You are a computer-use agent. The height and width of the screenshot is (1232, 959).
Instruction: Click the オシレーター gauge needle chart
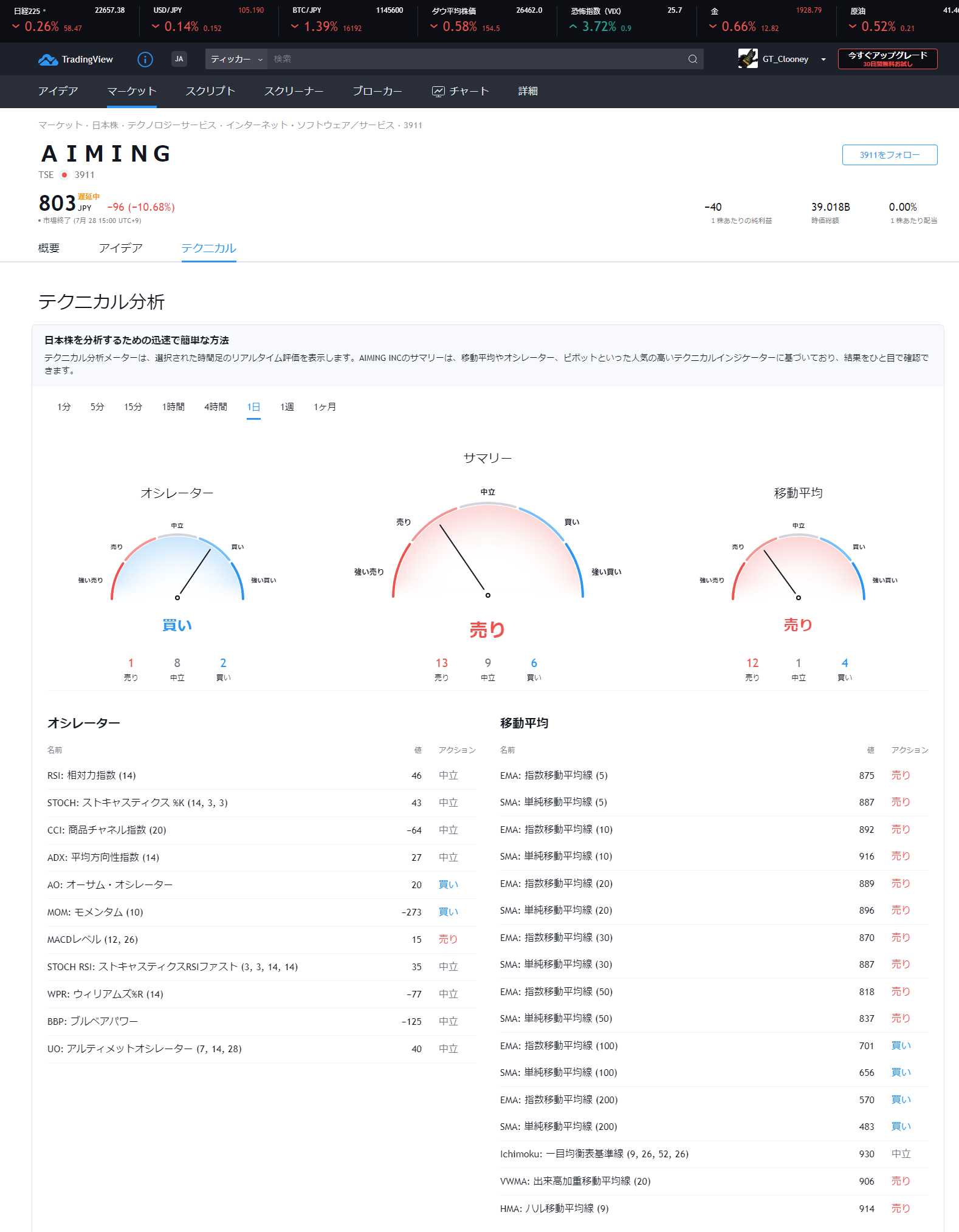177,567
